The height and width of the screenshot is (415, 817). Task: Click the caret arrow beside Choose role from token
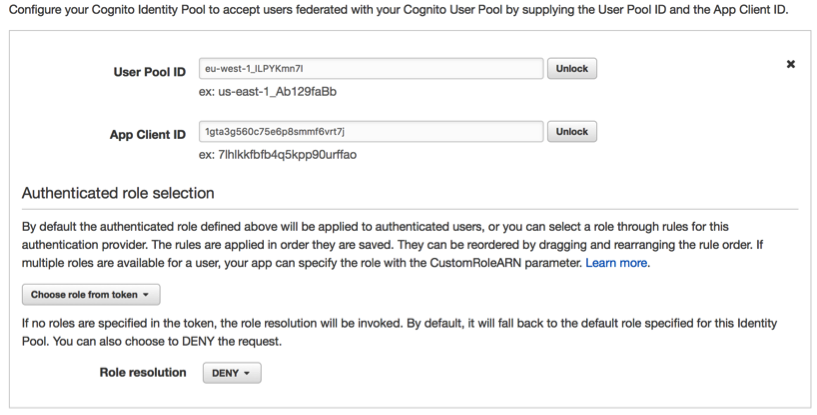(146, 296)
